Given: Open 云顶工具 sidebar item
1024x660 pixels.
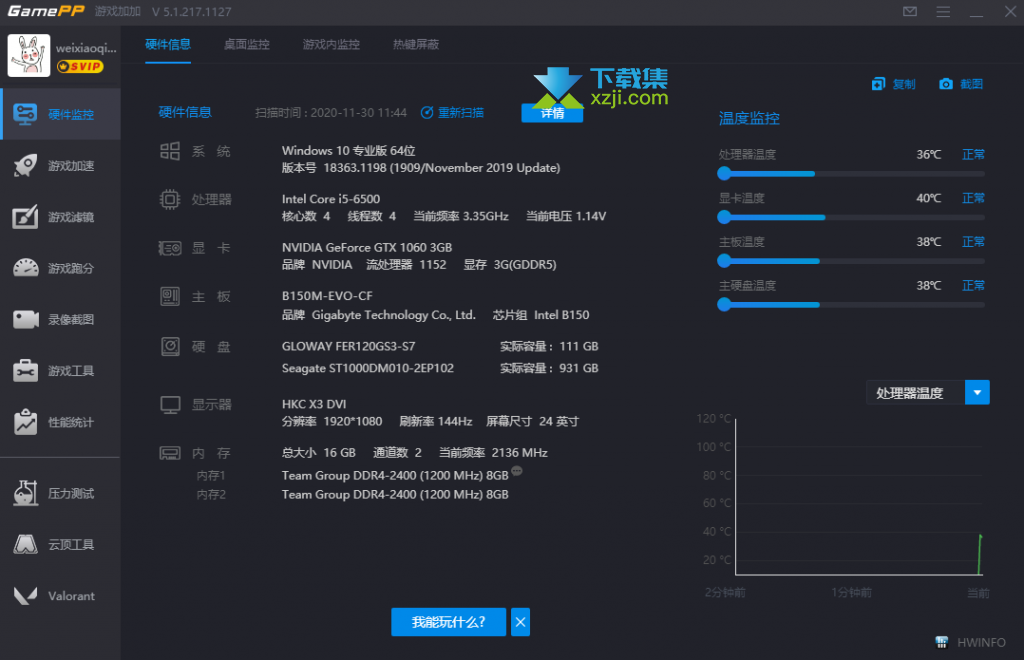Looking at the screenshot, I should [x=60, y=544].
